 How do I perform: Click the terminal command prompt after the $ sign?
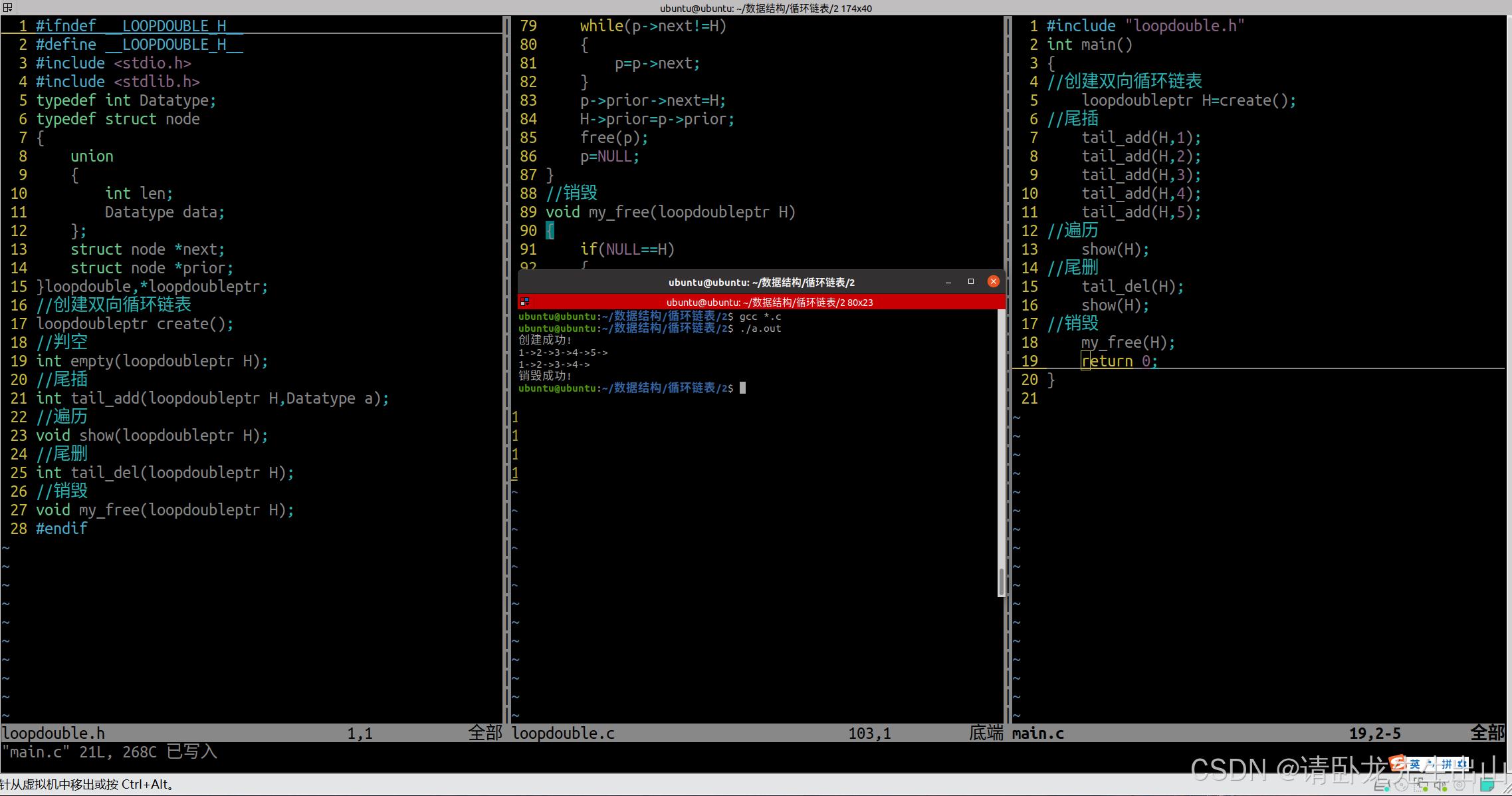click(742, 388)
